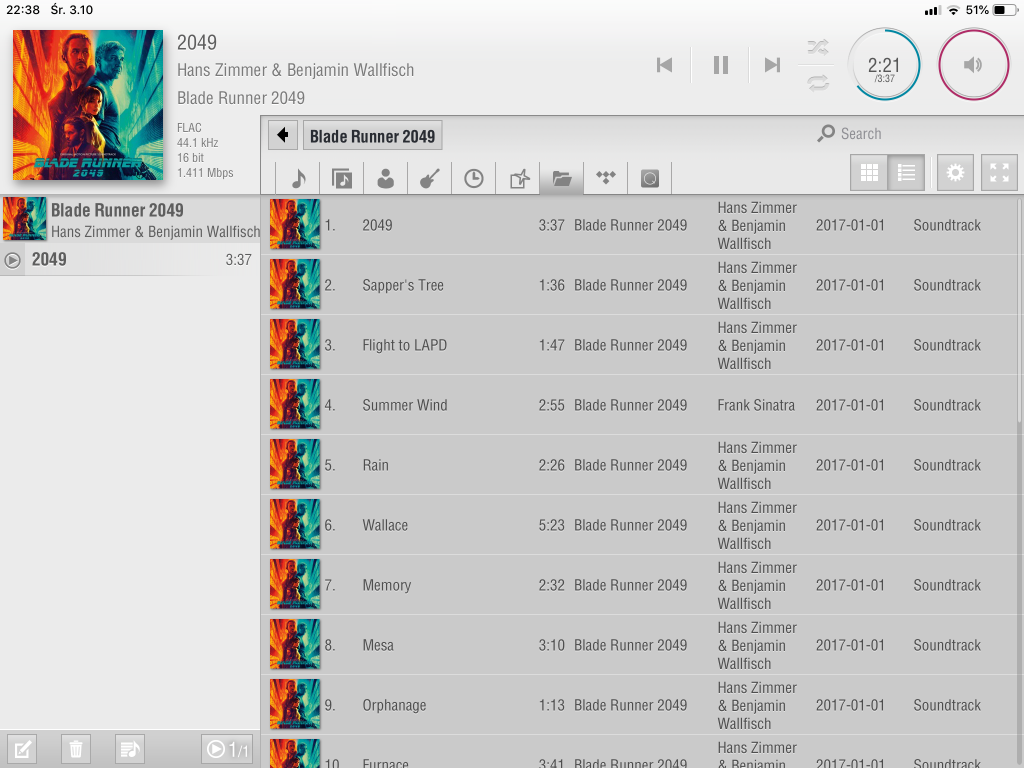
Task: Open the Qobuz streaming tab
Action: (650, 178)
